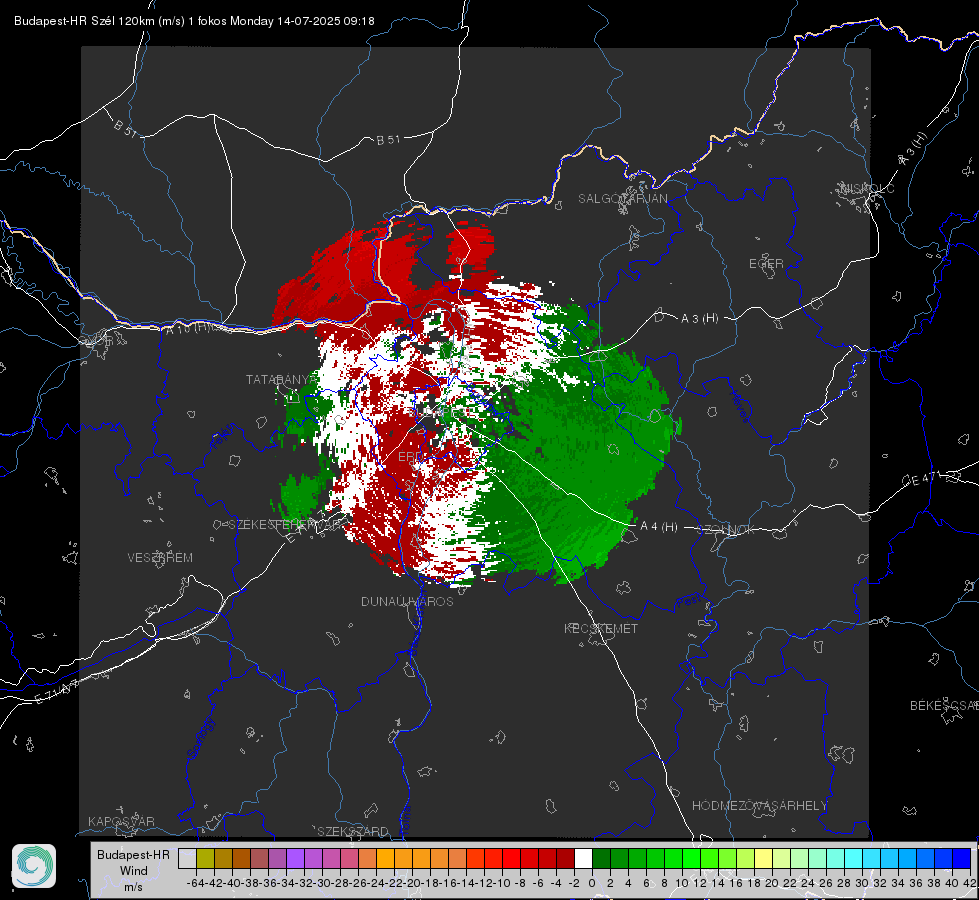979x900 pixels.
Task: Pick the light grey first legend swatch
Action: [187, 858]
